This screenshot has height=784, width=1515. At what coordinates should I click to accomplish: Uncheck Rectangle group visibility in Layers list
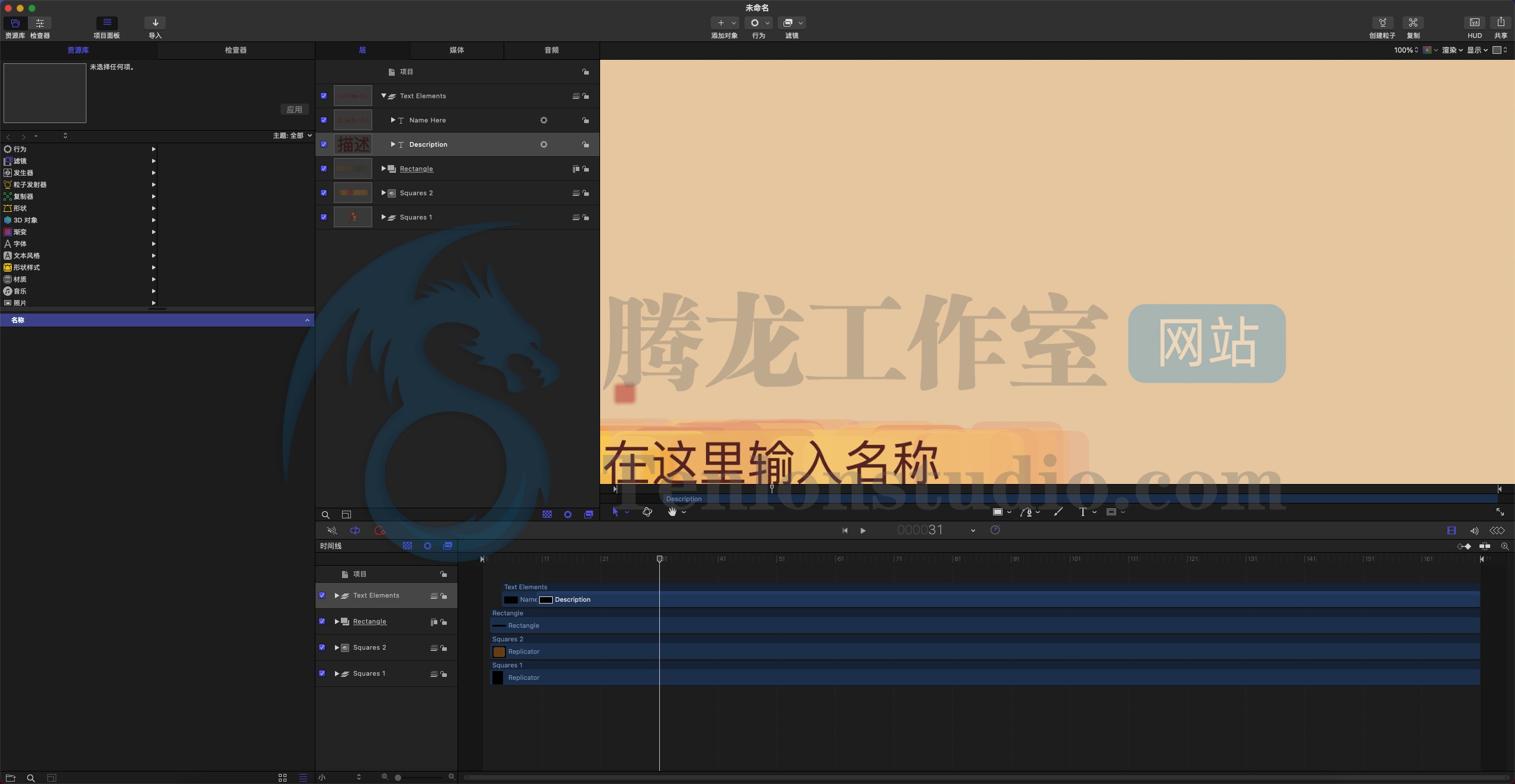coord(324,169)
